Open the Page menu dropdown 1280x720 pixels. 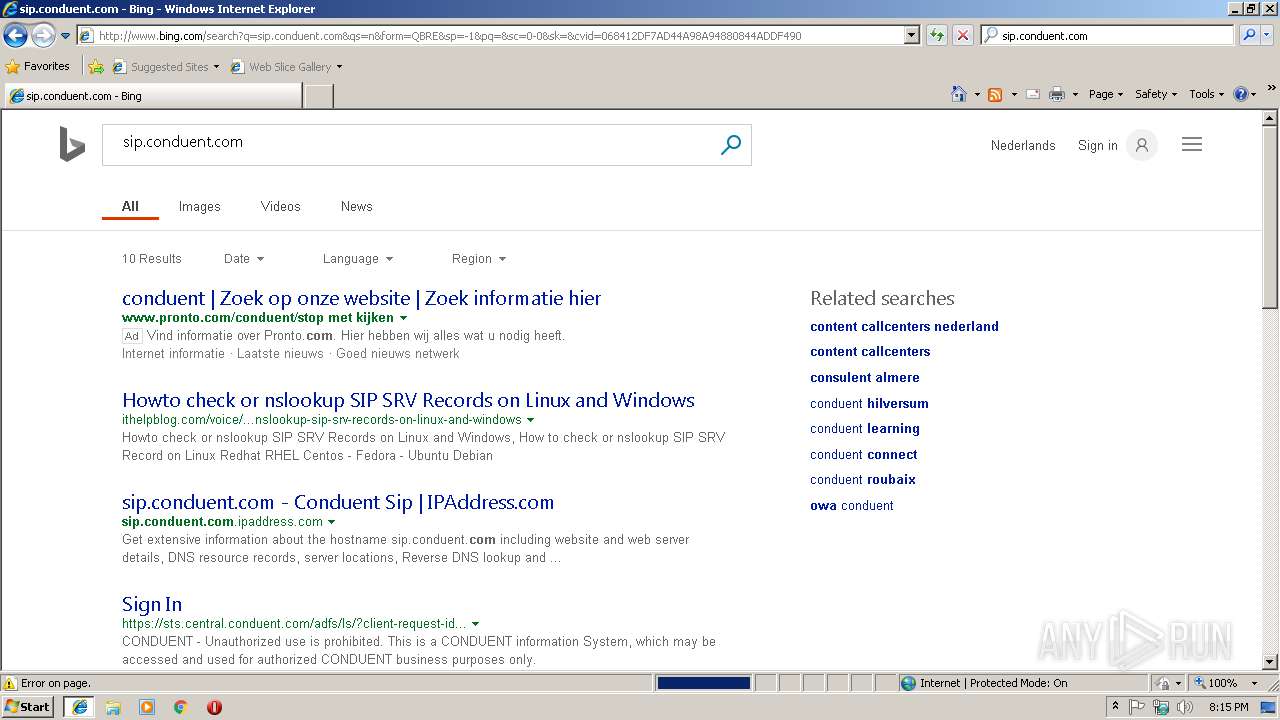(x=1106, y=94)
